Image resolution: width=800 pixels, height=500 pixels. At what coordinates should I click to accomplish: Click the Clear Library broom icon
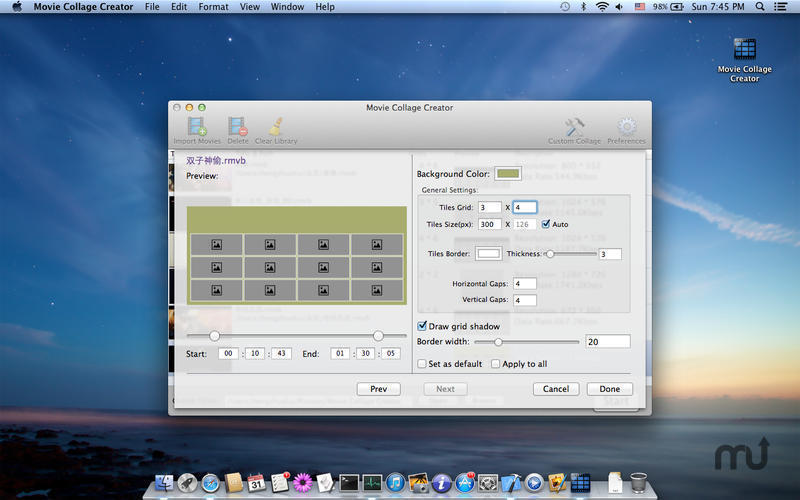tap(275, 127)
